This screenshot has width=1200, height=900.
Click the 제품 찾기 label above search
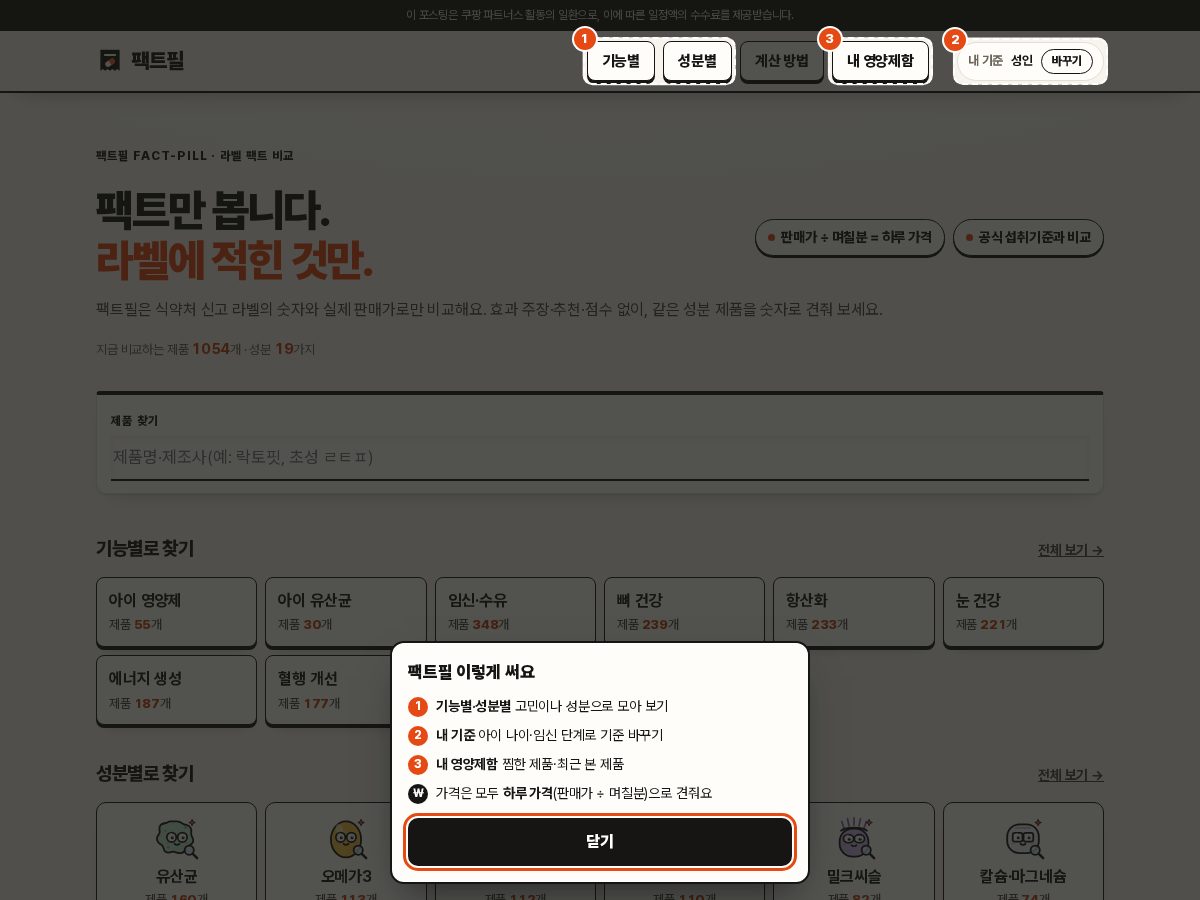[x=134, y=421]
